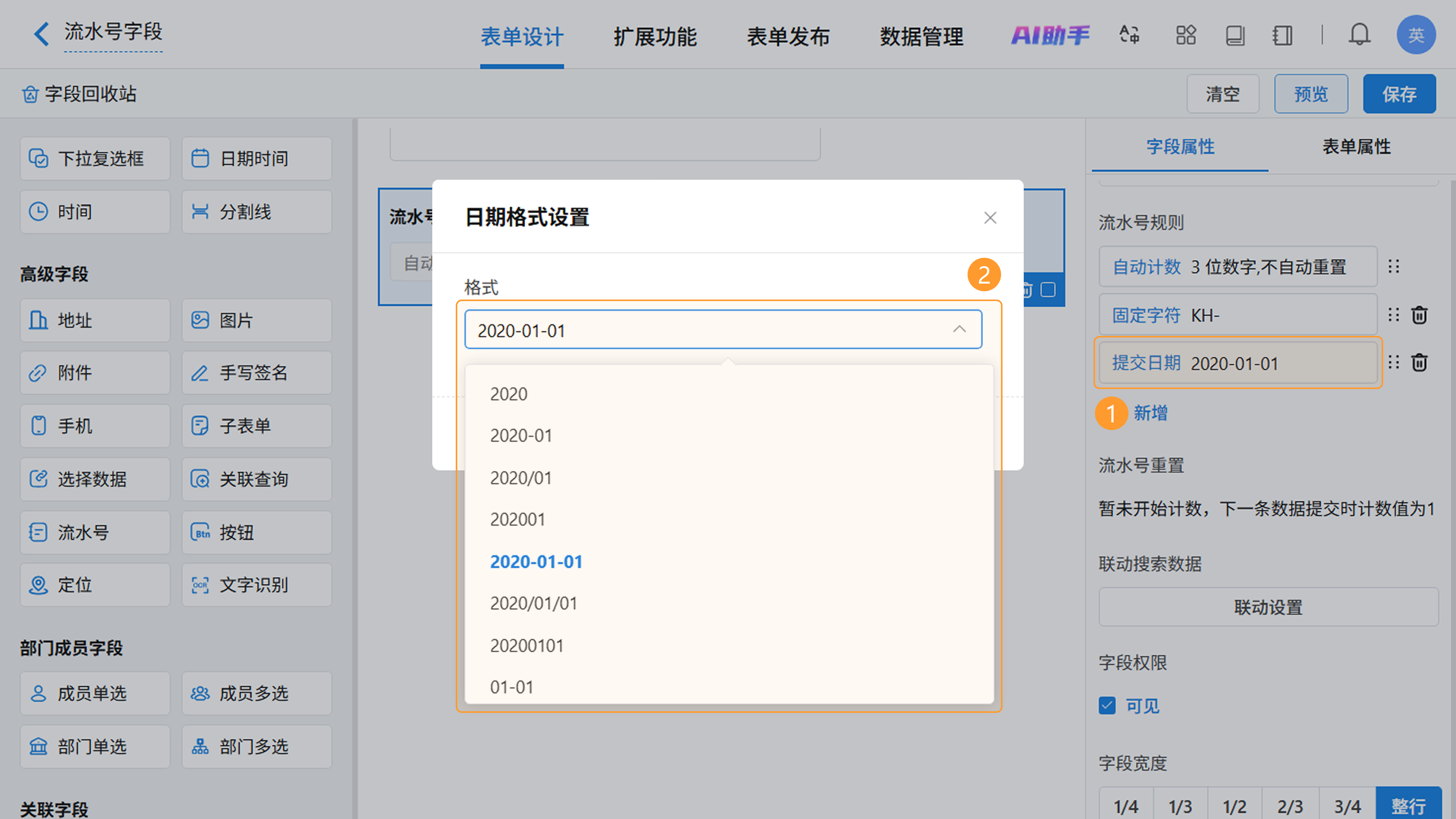Click the 保存 button
The width and height of the screenshot is (1456, 819).
coord(1399,94)
